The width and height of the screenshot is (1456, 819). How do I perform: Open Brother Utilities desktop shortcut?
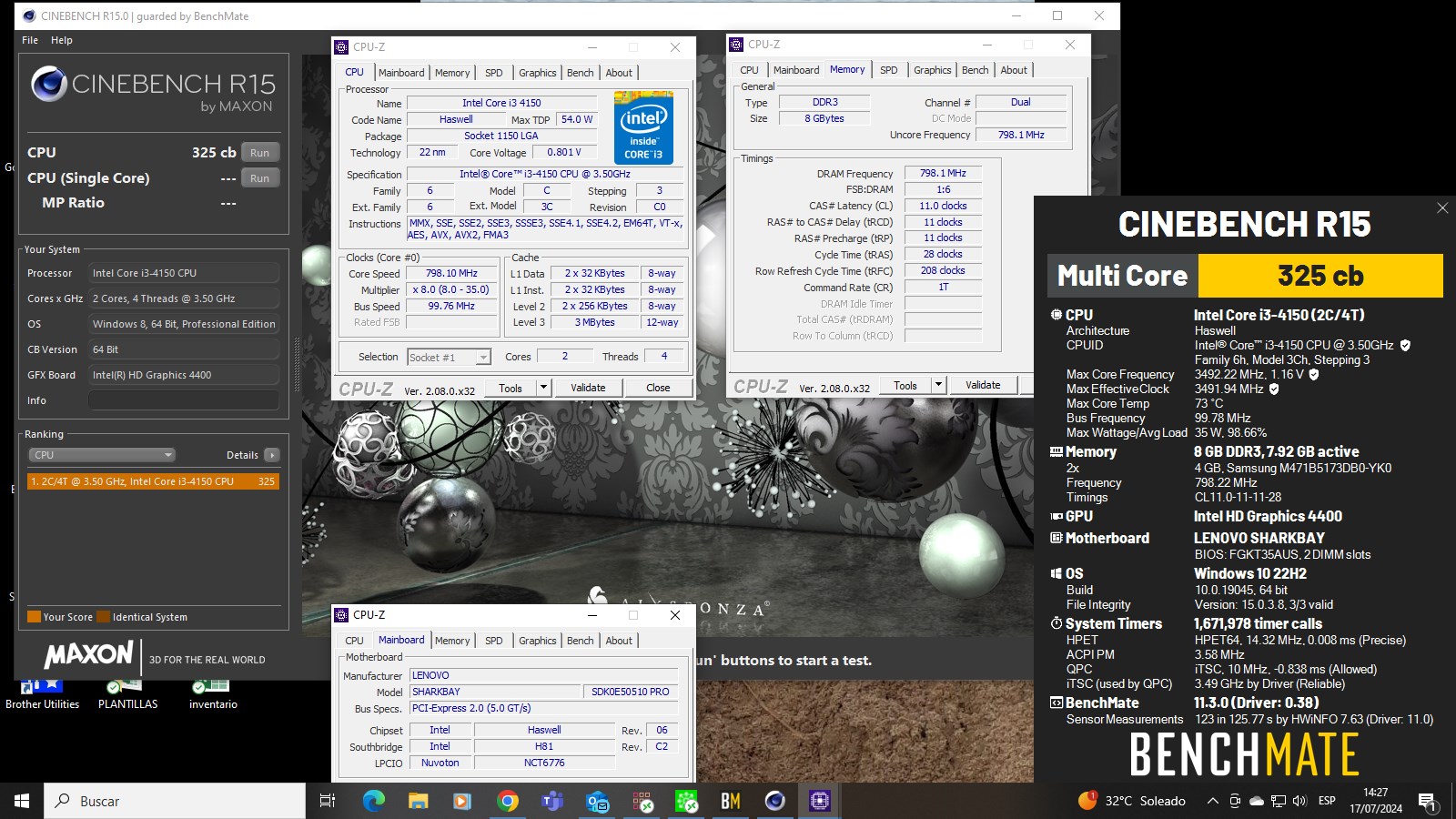point(42,693)
